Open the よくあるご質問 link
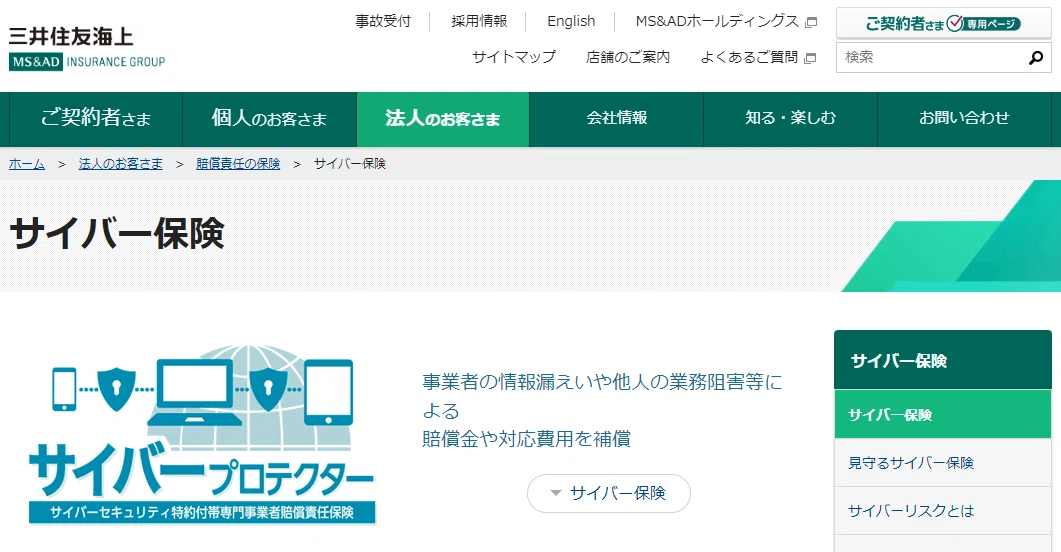 pyautogui.click(x=749, y=58)
